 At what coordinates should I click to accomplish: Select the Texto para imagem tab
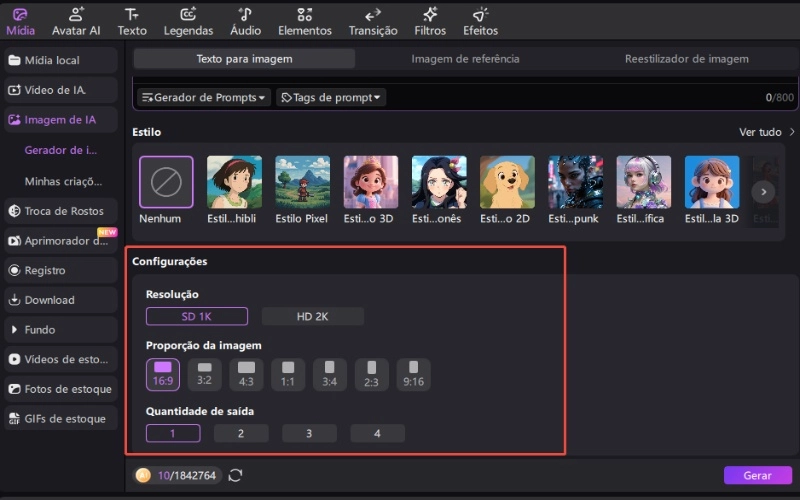coord(244,59)
